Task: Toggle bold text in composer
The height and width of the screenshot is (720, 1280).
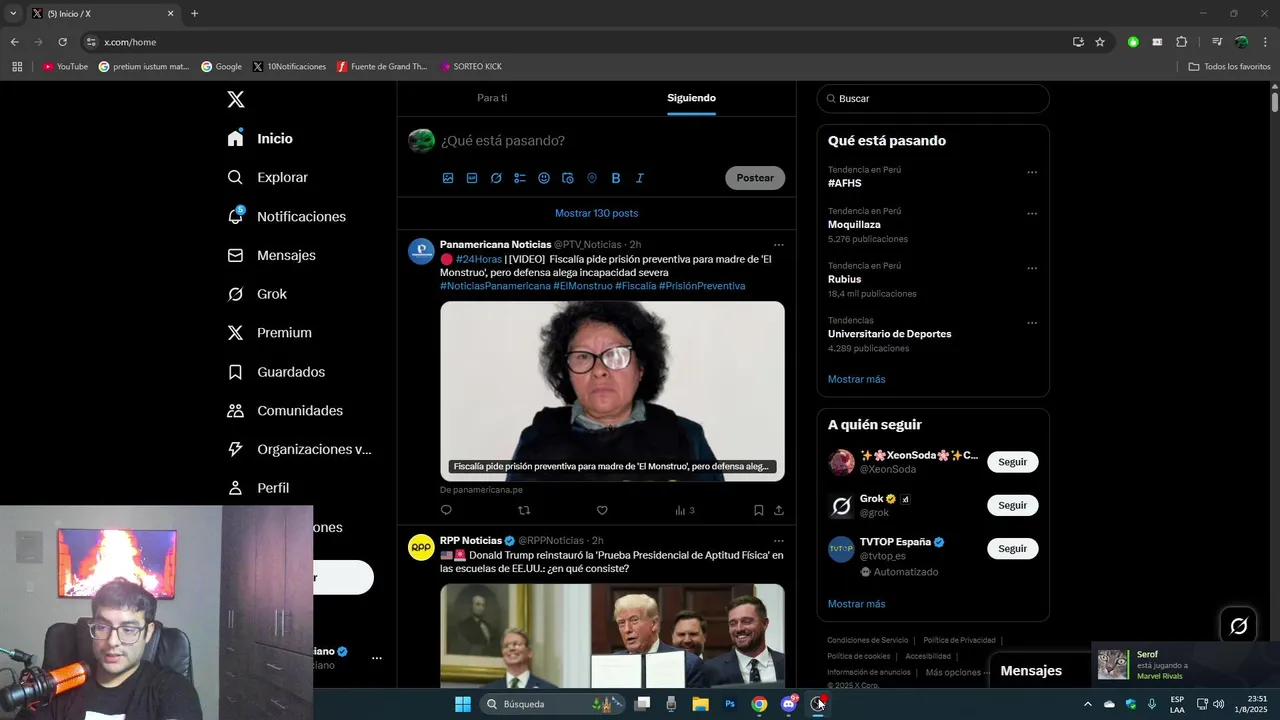Action: [x=616, y=178]
